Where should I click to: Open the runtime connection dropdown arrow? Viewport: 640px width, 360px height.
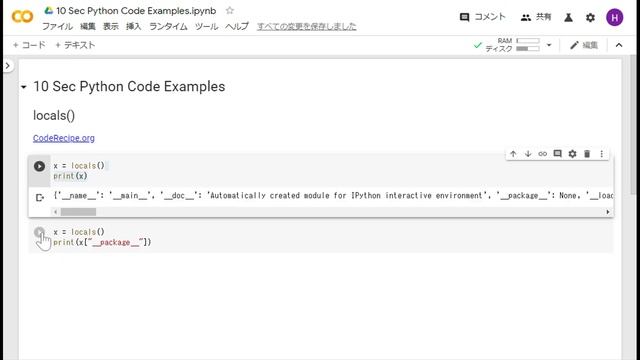click(x=549, y=45)
